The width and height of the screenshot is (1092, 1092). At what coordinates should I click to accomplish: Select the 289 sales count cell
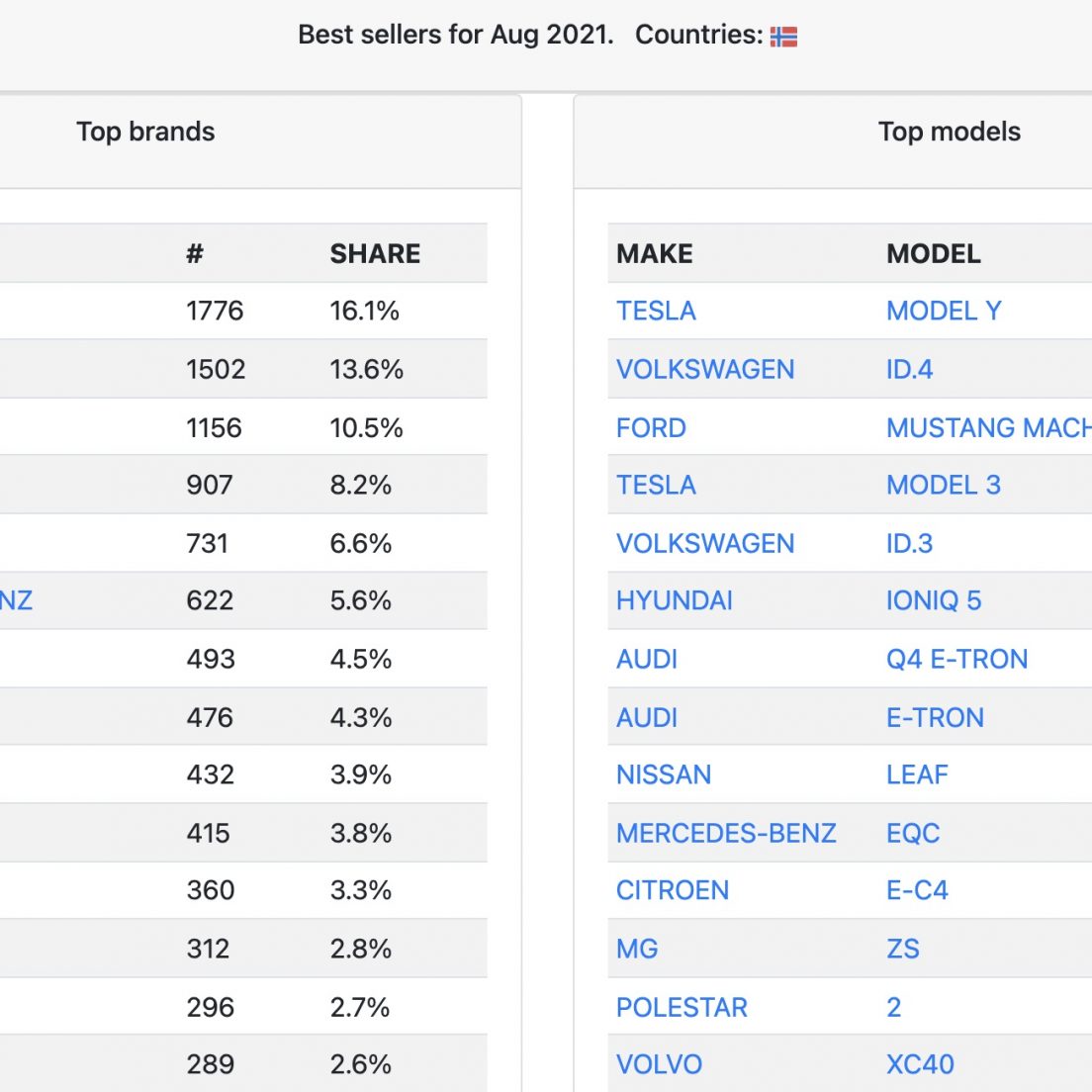point(210,1064)
